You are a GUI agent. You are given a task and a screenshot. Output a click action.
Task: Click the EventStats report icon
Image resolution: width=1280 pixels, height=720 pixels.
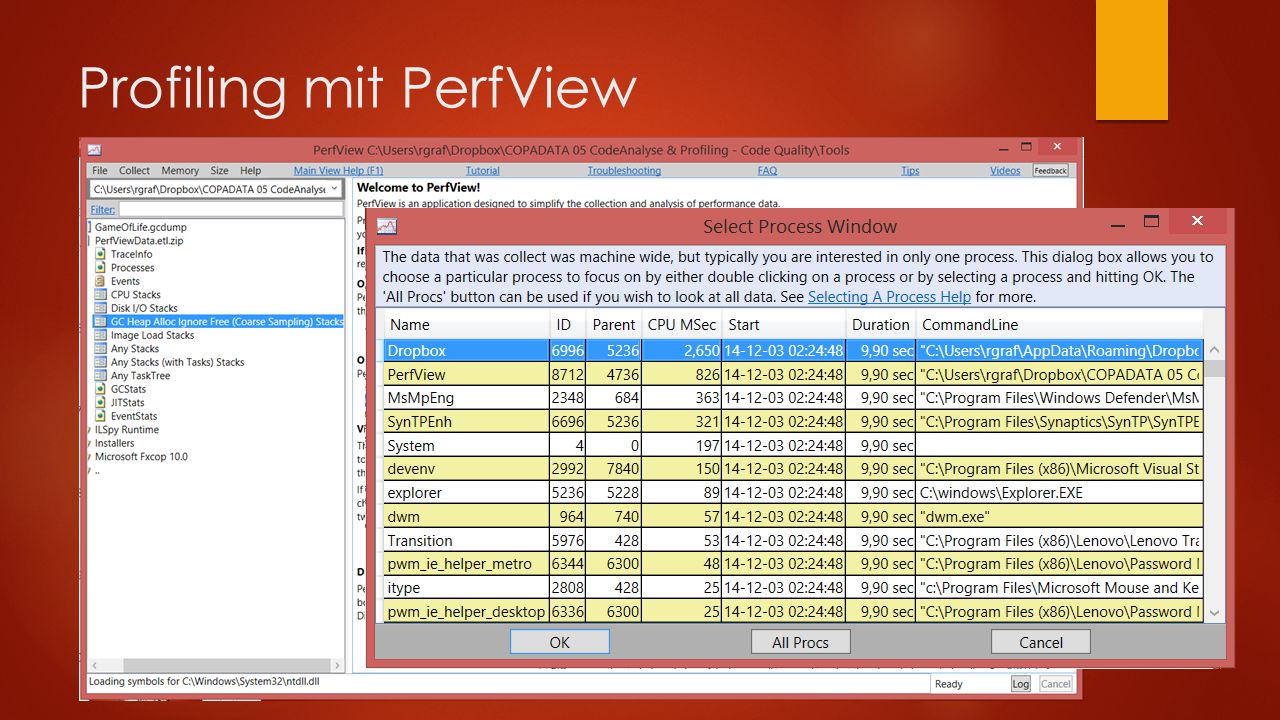[x=101, y=416]
